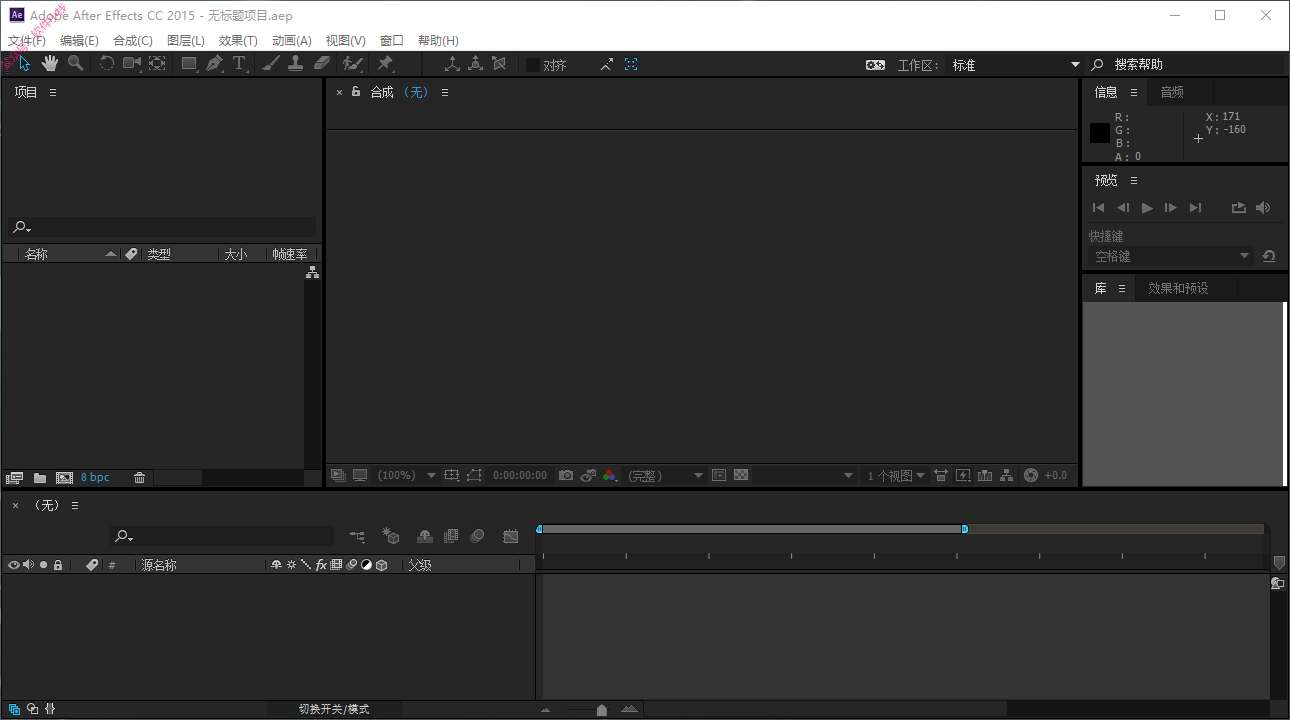Image resolution: width=1290 pixels, height=720 pixels.
Task: Open the 空格键 shortcut dropdown
Action: click(x=1170, y=256)
